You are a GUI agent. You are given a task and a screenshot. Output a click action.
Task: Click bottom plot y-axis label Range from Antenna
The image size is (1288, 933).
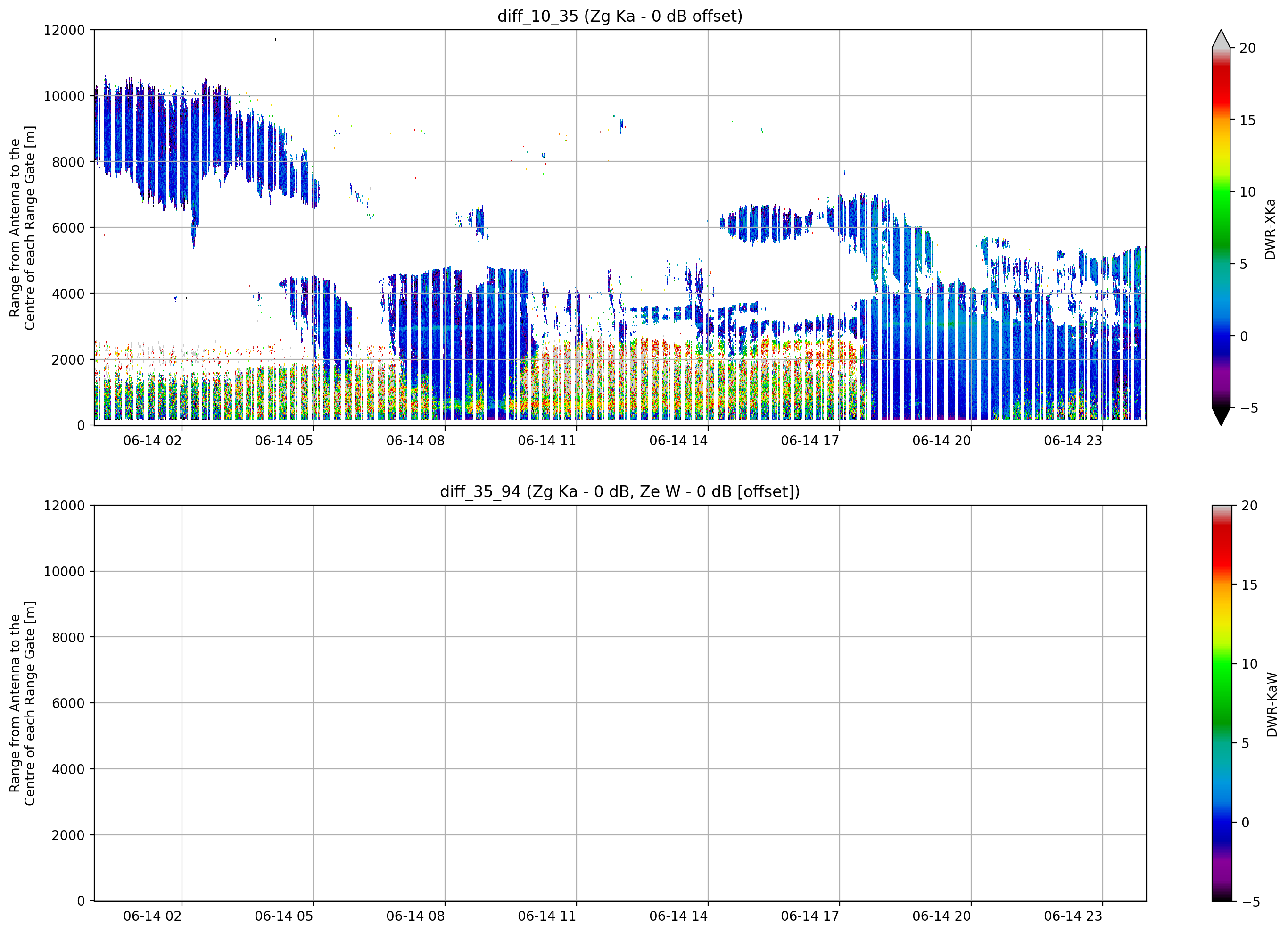(x=22, y=703)
